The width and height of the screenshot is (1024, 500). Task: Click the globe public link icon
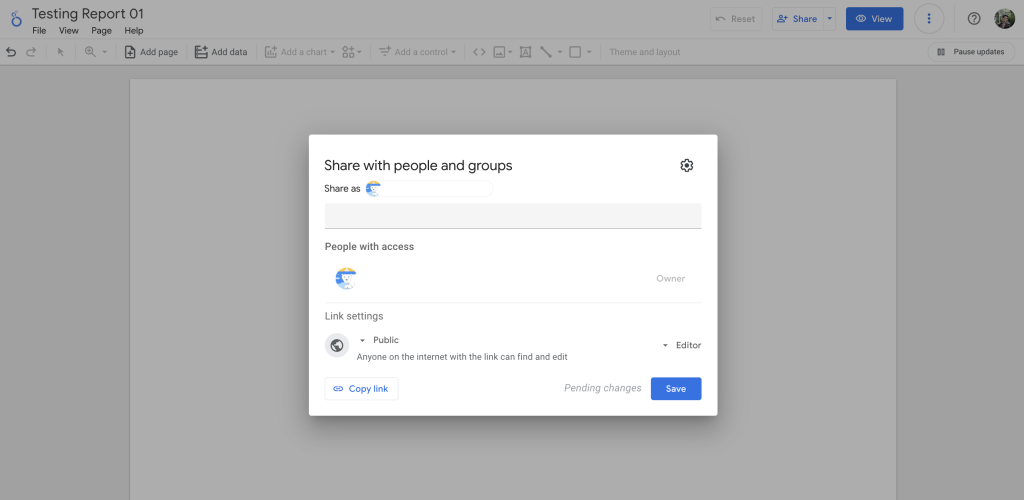[337, 345]
